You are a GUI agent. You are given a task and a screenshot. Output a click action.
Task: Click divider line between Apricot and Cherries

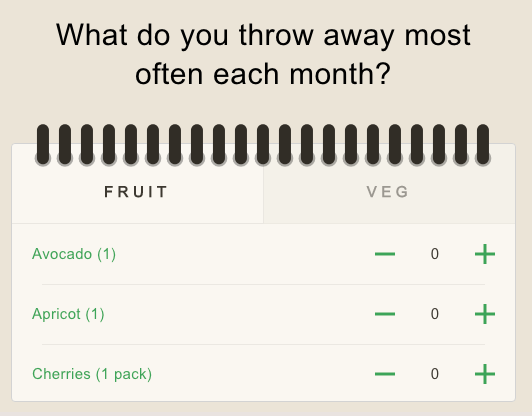[x=263, y=344]
